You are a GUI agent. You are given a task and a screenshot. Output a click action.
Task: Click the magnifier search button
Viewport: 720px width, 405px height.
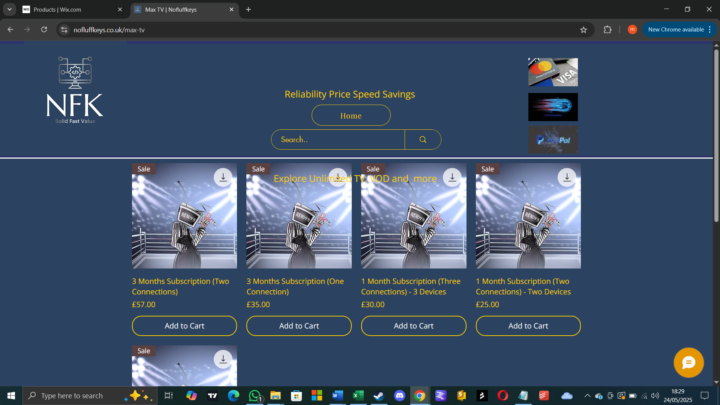tap(423, 140)
